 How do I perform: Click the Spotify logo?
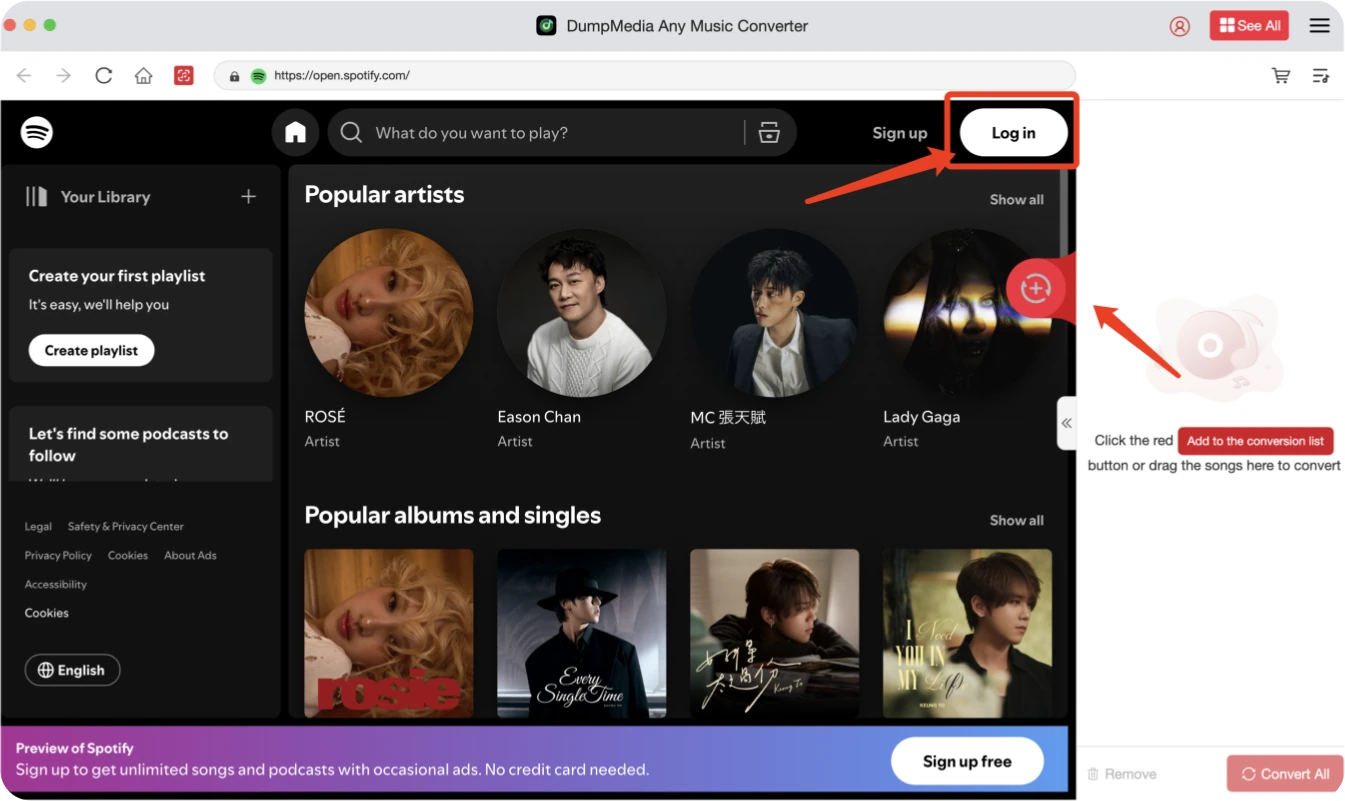(37, 132)
